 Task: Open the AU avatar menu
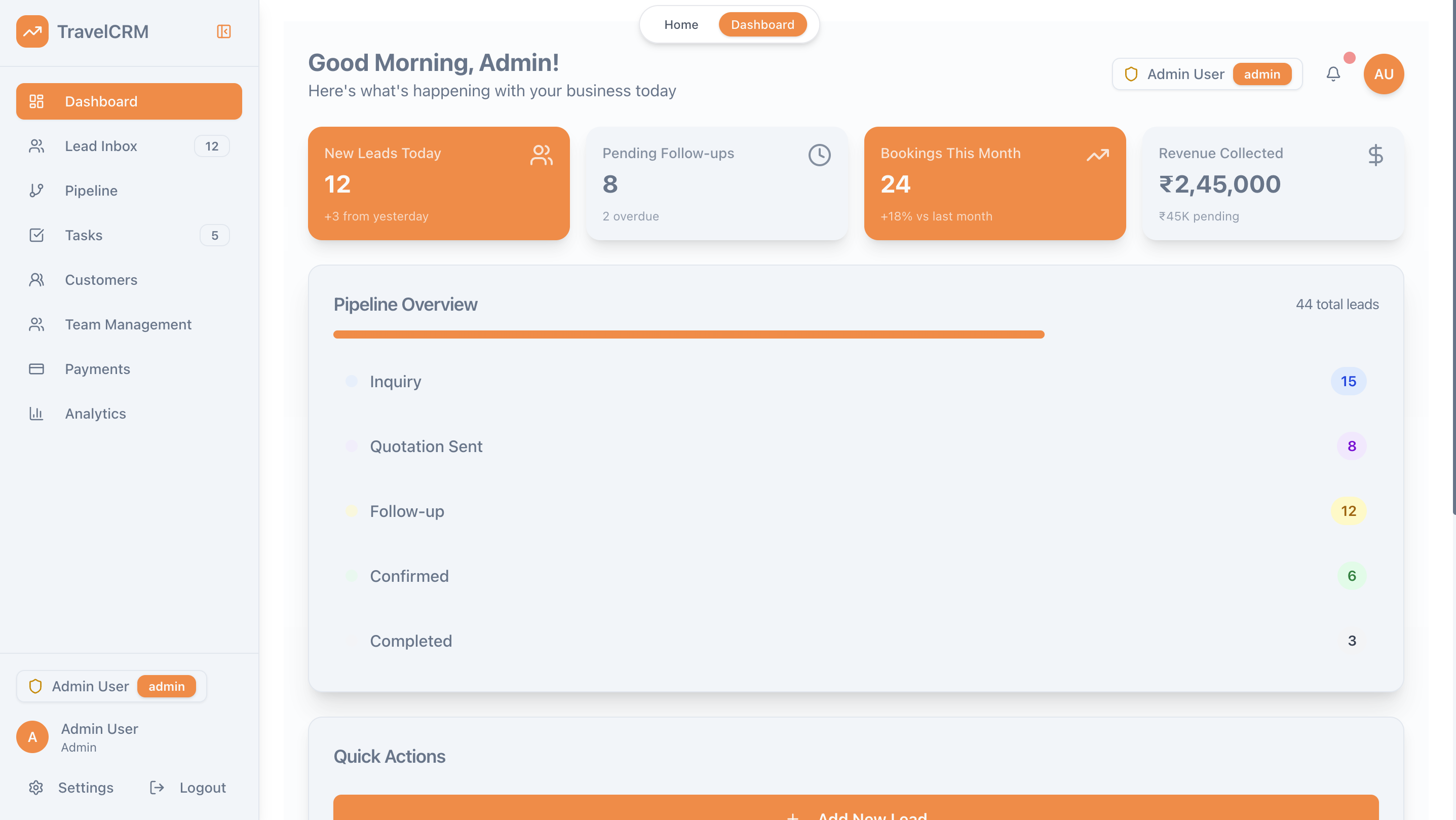pyautogui.click(x=1383, y=74)
